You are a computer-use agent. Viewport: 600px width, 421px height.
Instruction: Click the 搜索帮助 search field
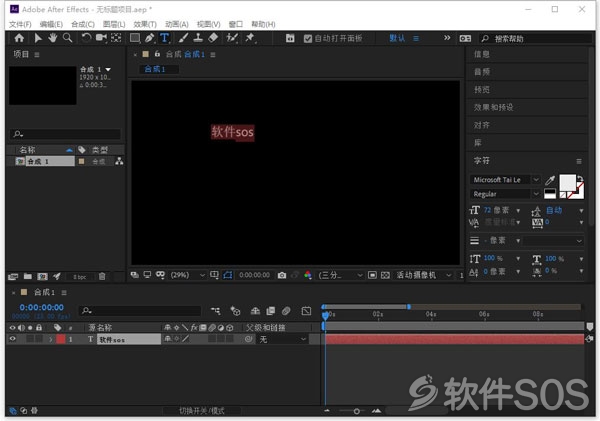click(535, 38)
